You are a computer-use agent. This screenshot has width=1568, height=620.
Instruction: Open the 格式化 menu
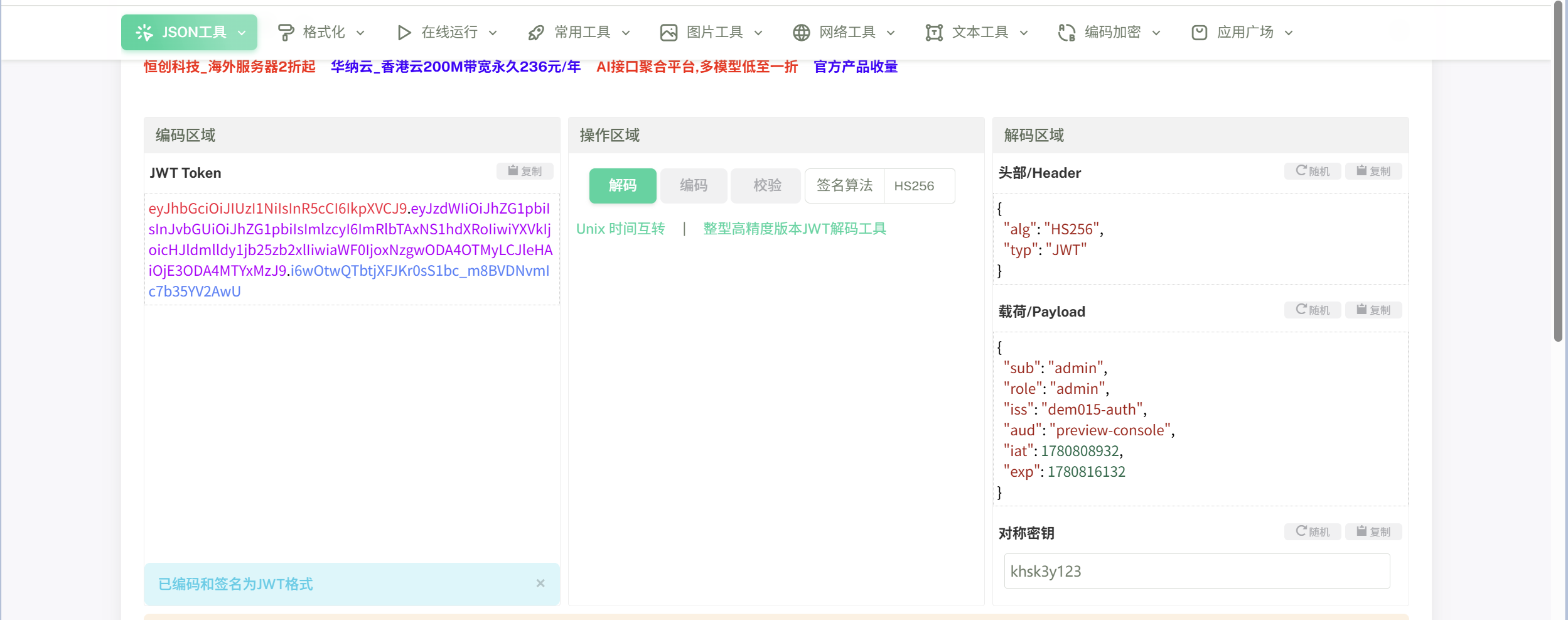click(321, 33)
